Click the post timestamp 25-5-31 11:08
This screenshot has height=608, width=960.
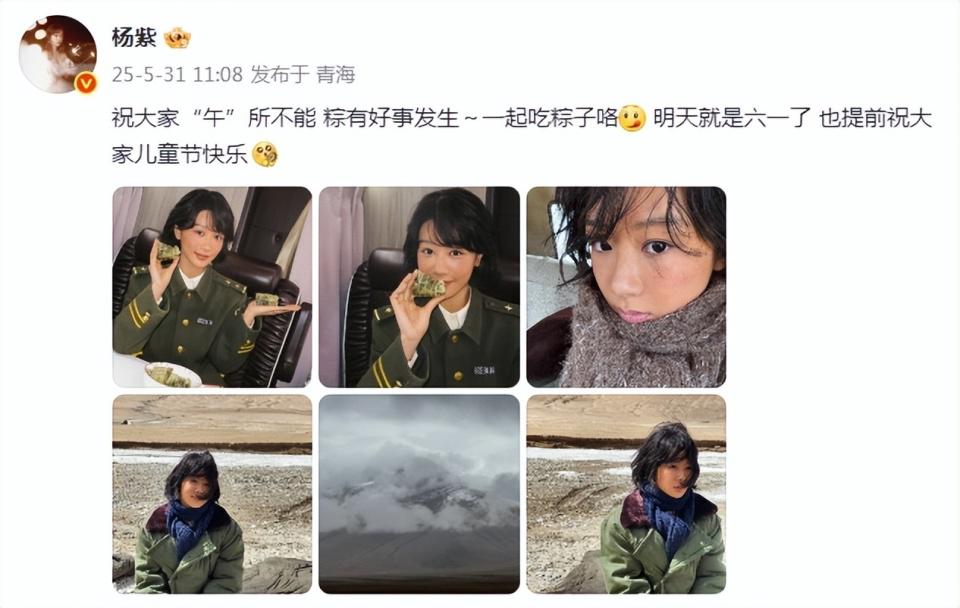pyautogui.click(x=178, y=75)
